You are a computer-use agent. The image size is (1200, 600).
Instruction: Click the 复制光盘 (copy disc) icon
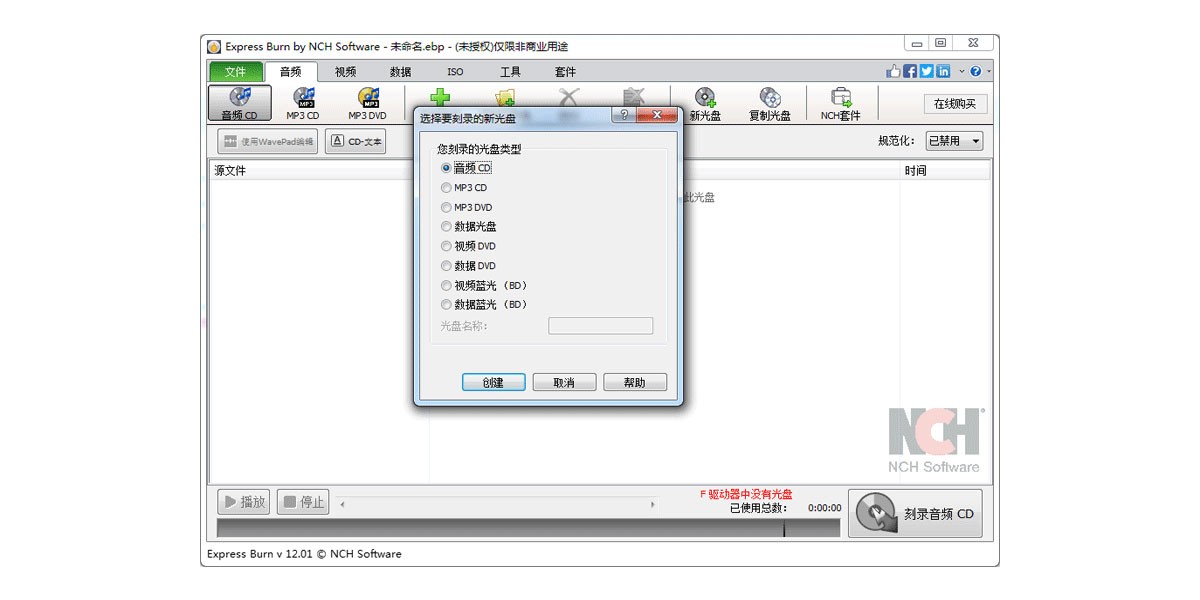(x=769, y=103)
